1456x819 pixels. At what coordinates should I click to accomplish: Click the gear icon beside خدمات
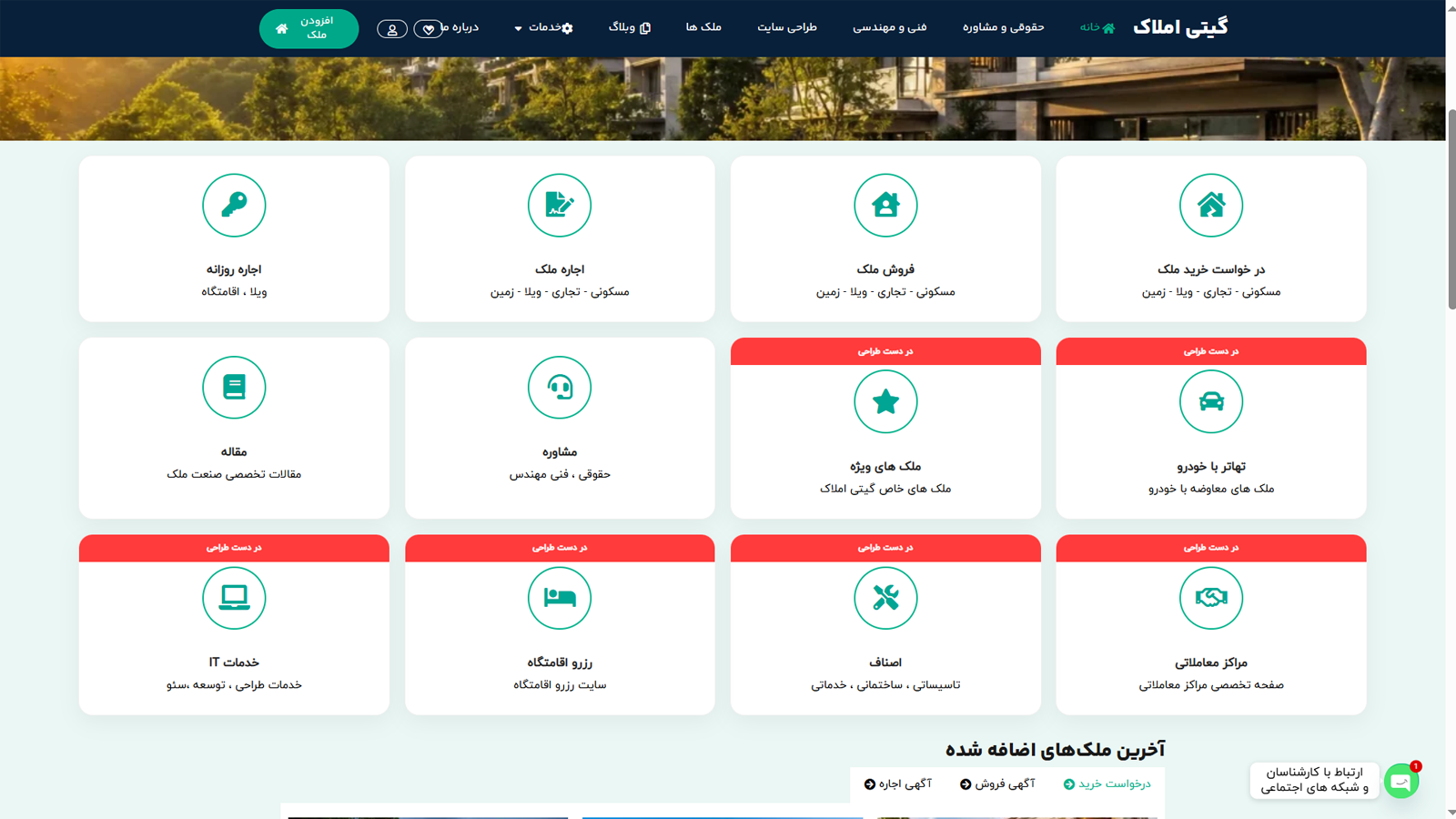tap(568, 28)
